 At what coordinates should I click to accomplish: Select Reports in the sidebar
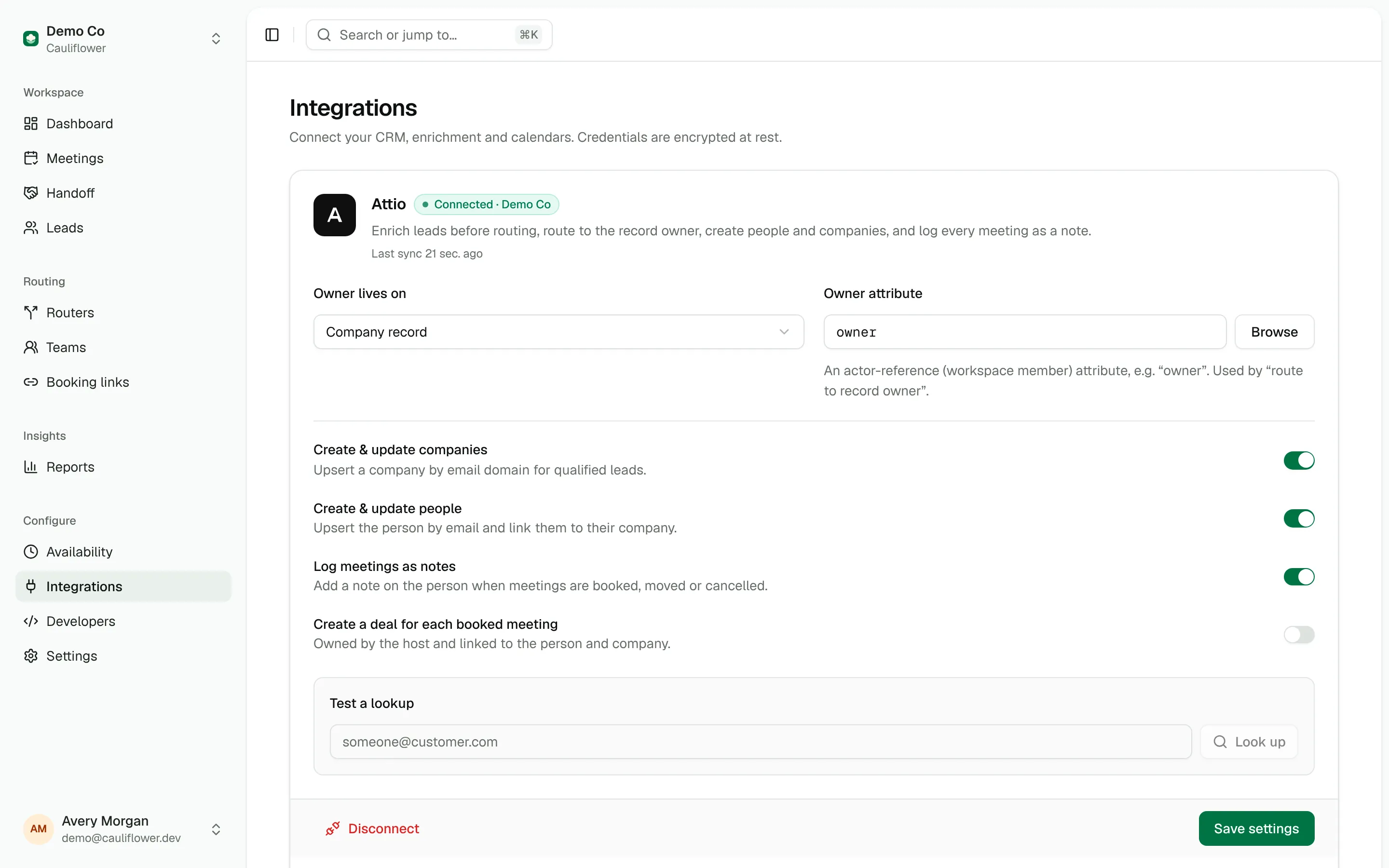click(x=123, y=467)
